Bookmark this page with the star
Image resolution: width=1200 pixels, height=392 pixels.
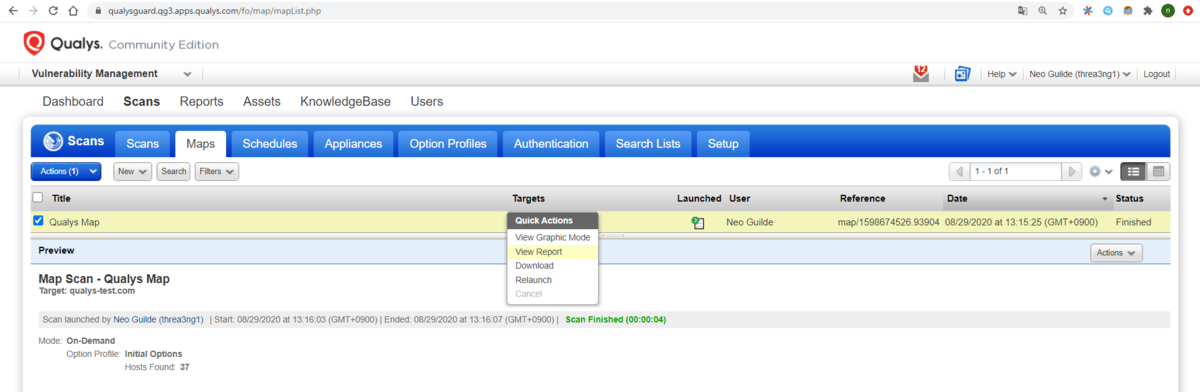(x=1062, y=10)
